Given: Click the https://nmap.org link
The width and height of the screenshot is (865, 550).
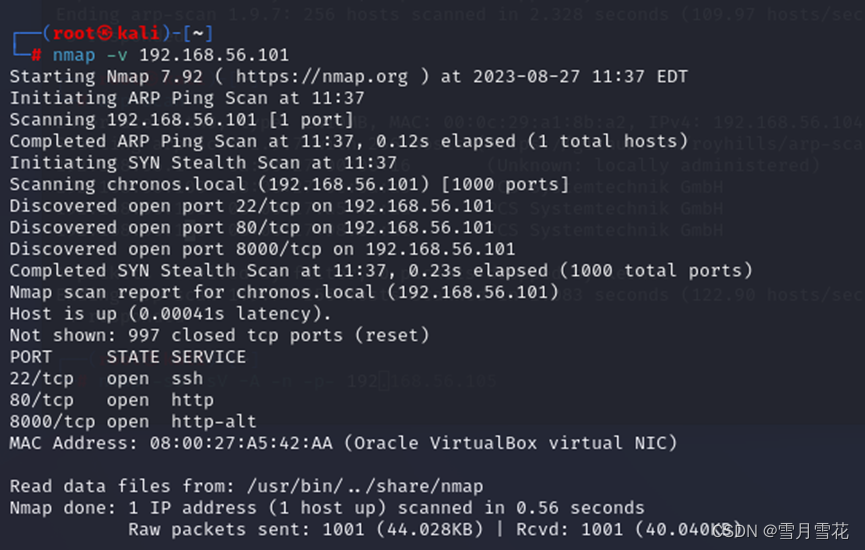Looking at the screenshot, I should point(322,77).
